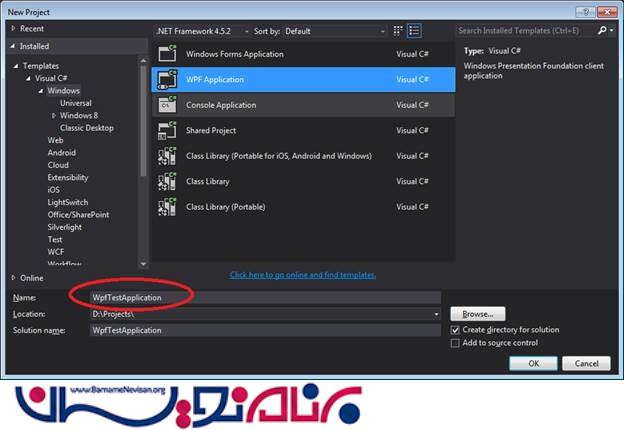Open search options dropdown arrow

point(612,30)
